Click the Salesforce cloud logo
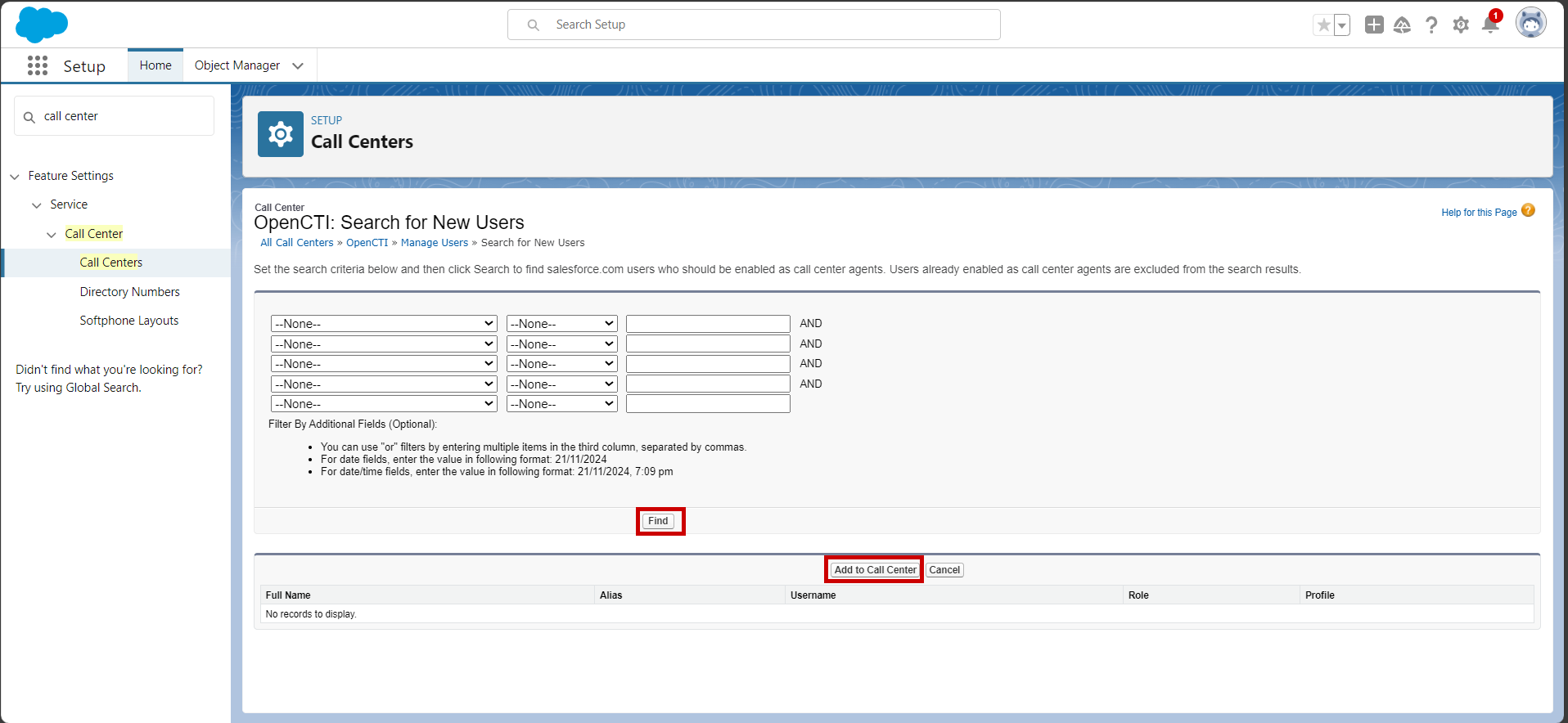The image size is (1568, 723). [x=41, y=25]
